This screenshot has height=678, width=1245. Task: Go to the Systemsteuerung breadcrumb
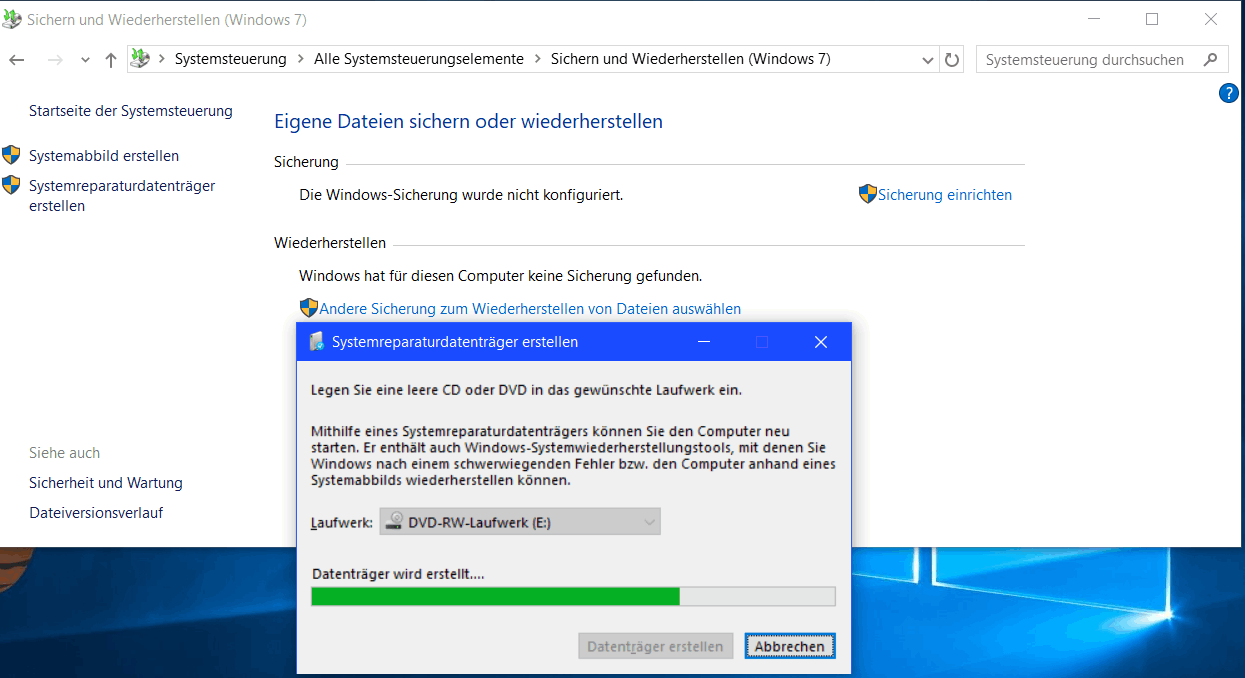(x=231, y=59)
